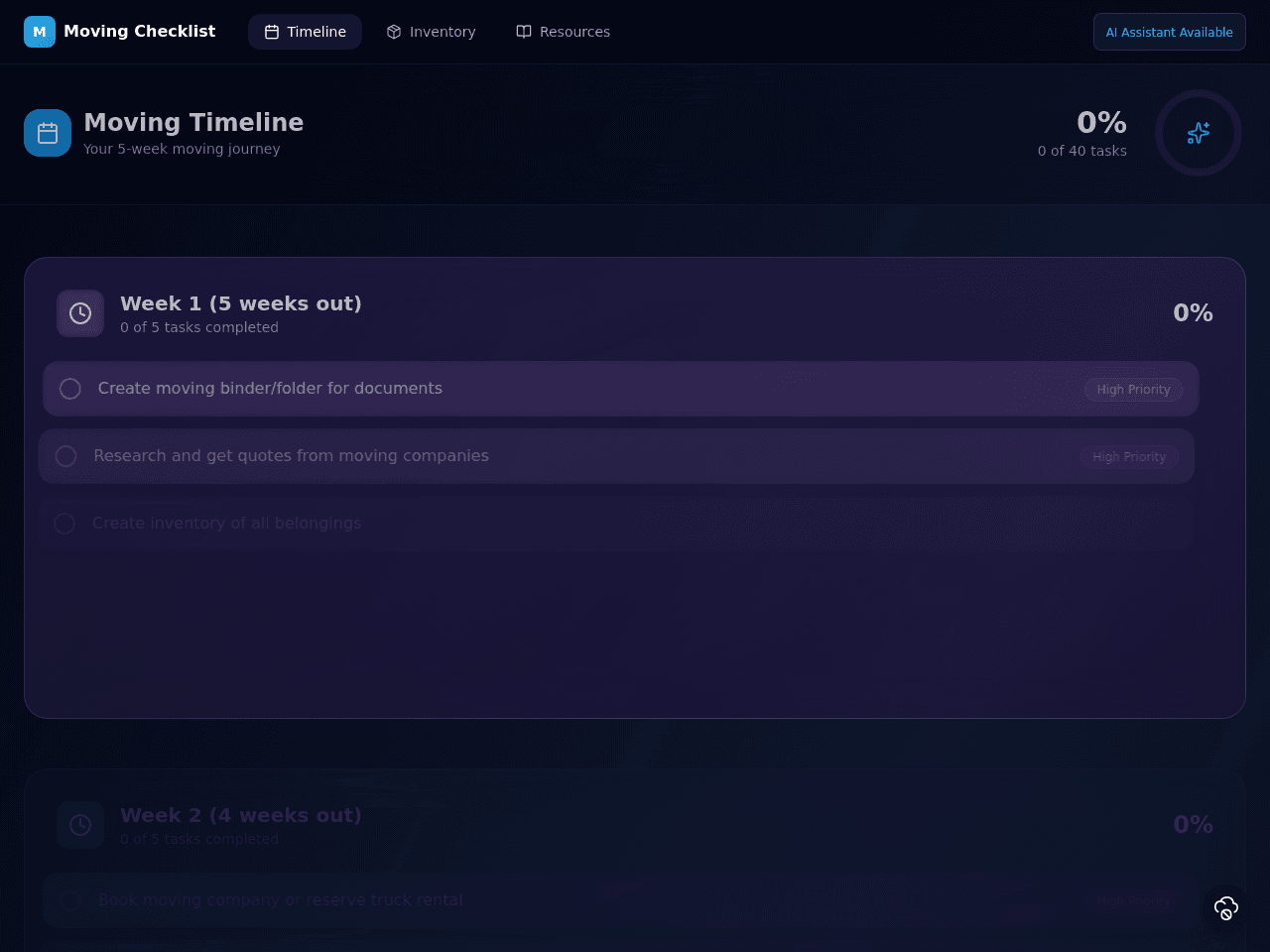This screenshot has height=952, width=1270.
Task: Expand the Week 2 (4 weeks out) section
Action: click(x=635, y=825)
